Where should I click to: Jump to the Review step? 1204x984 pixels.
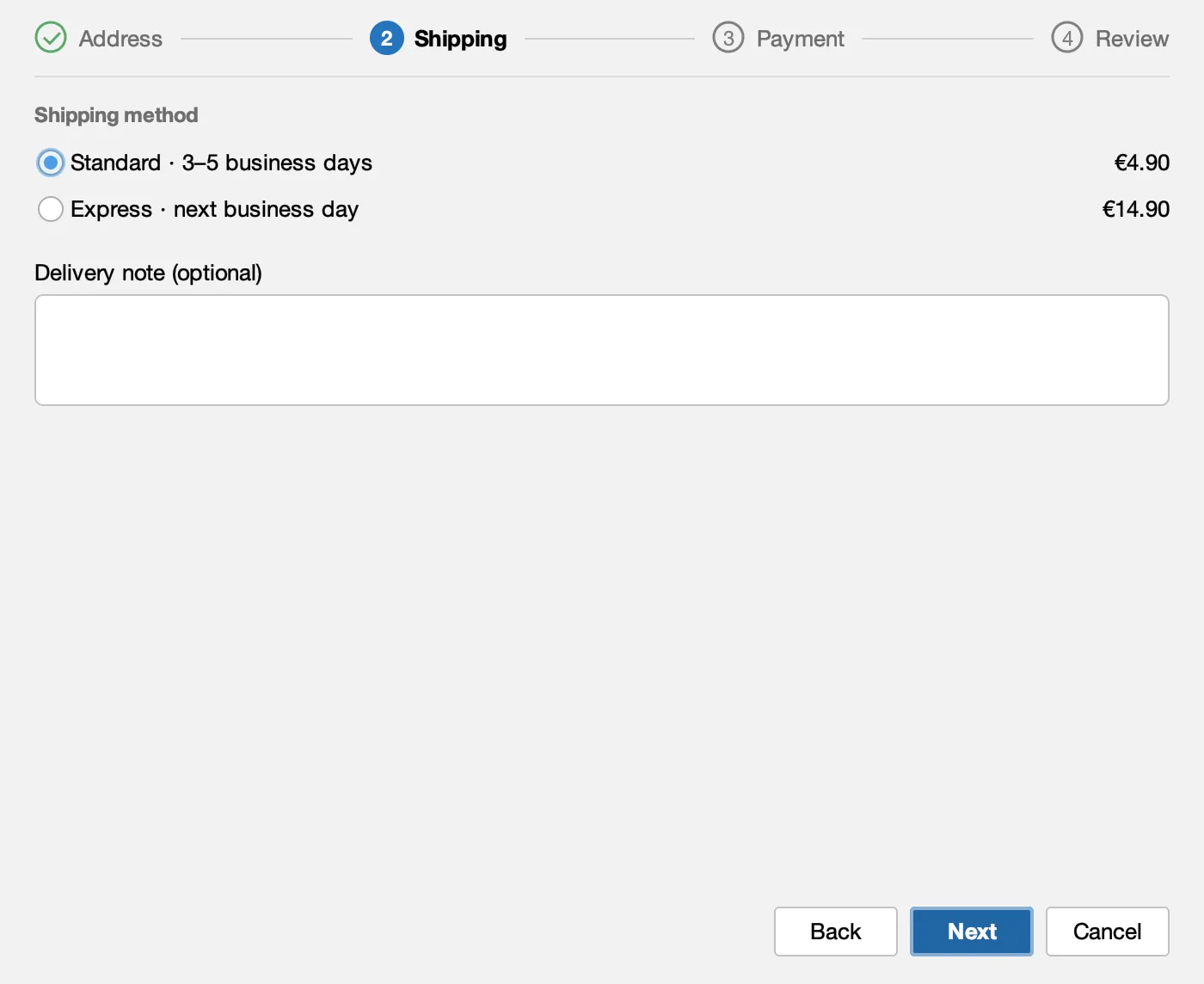[x=1132, y=39]
